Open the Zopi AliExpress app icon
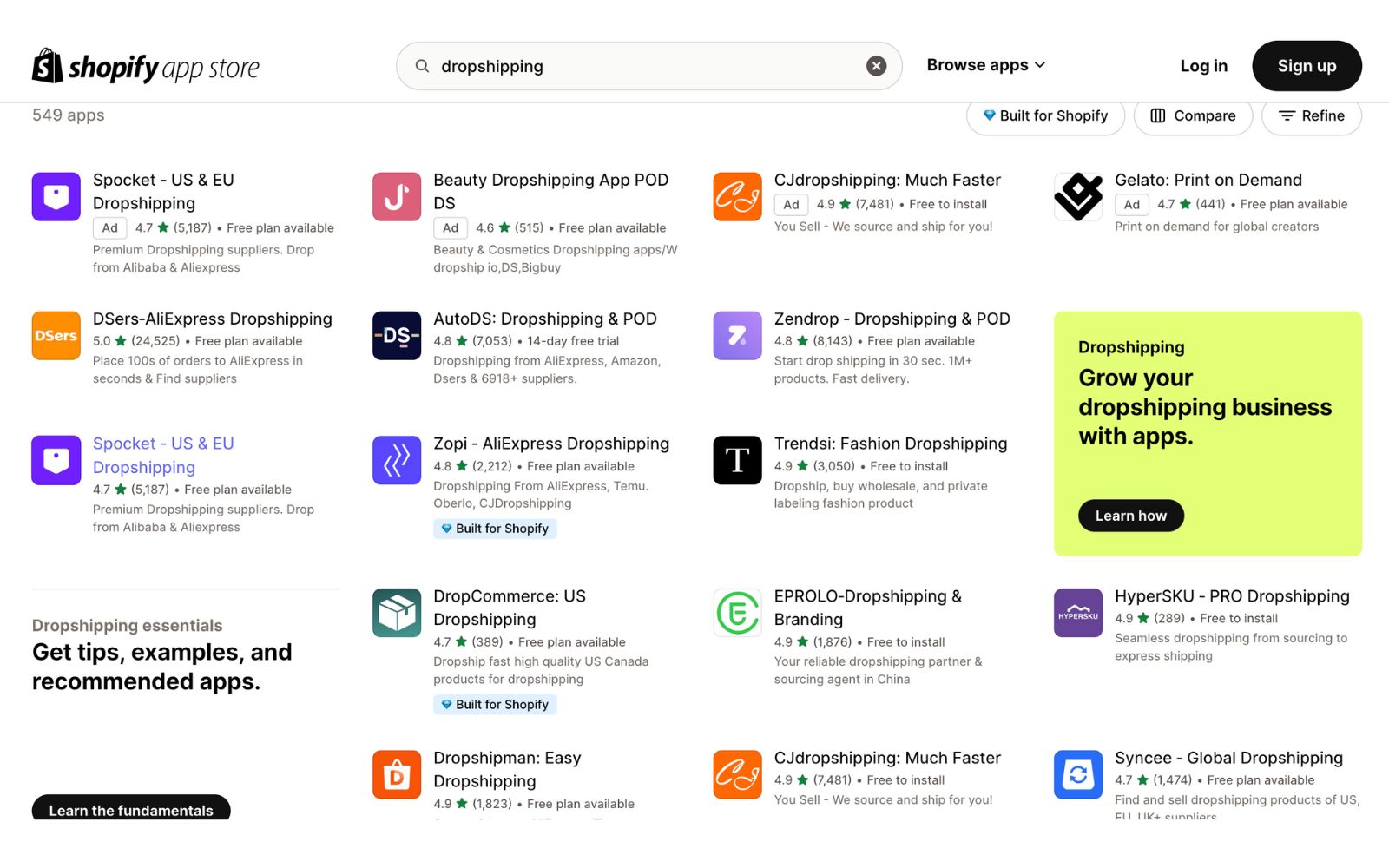The width and height of the screenshot is (1389, 868). [x=397, y=460]
